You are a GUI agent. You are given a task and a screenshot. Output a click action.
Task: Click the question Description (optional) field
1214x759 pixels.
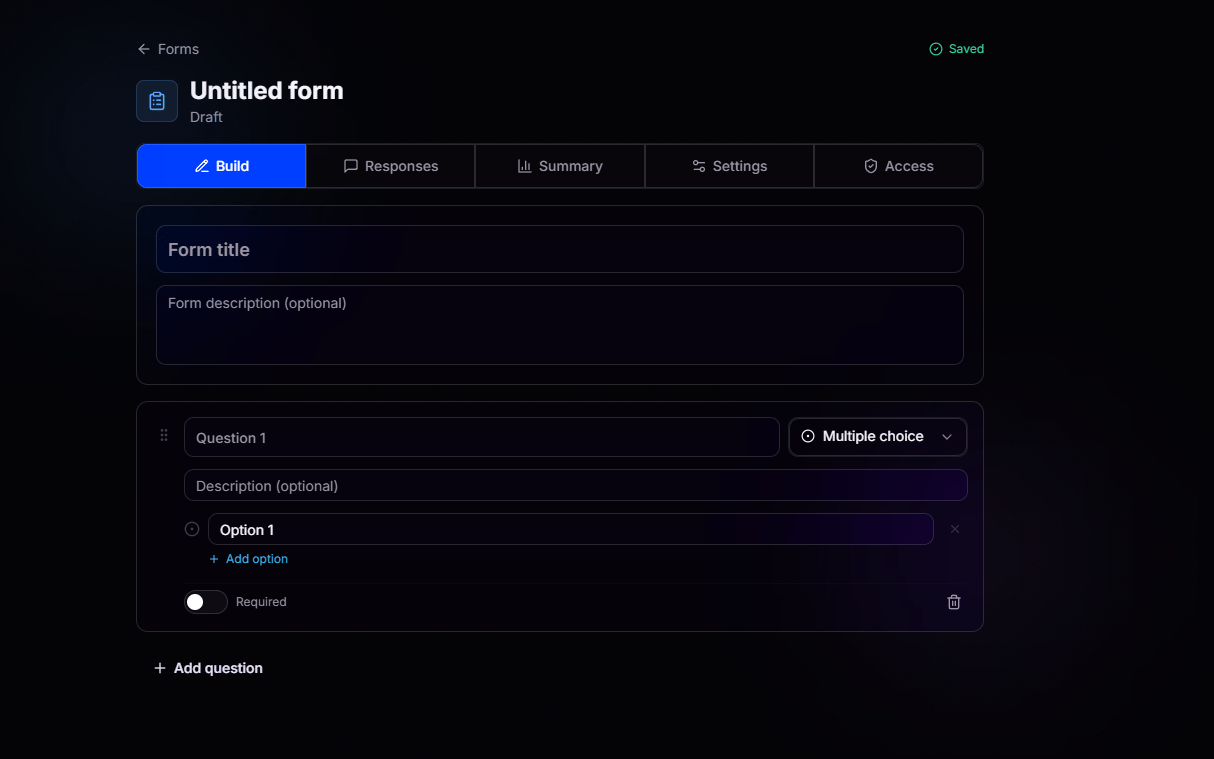(x=576, y=485)
